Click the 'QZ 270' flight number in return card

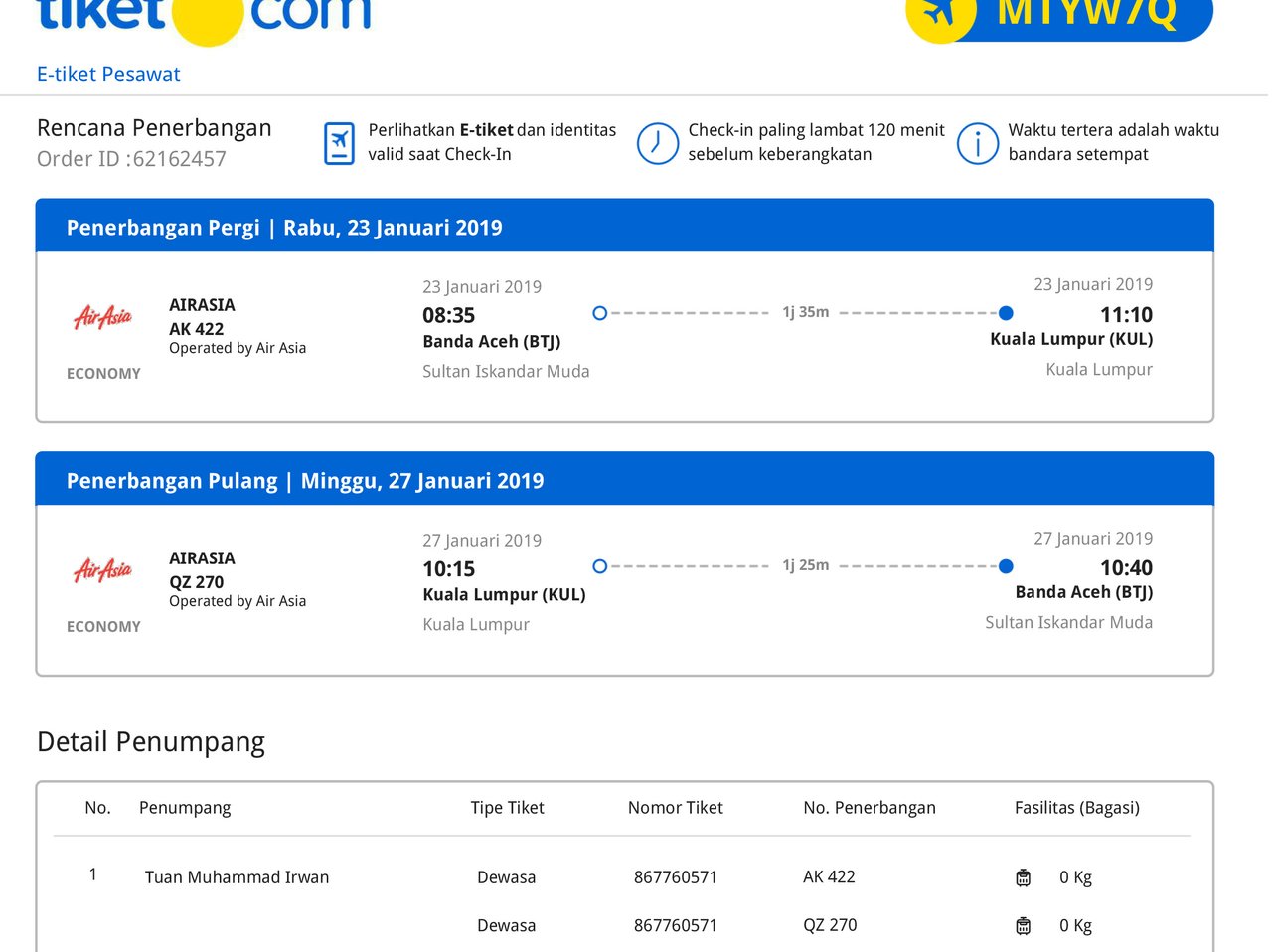[196, 582]
